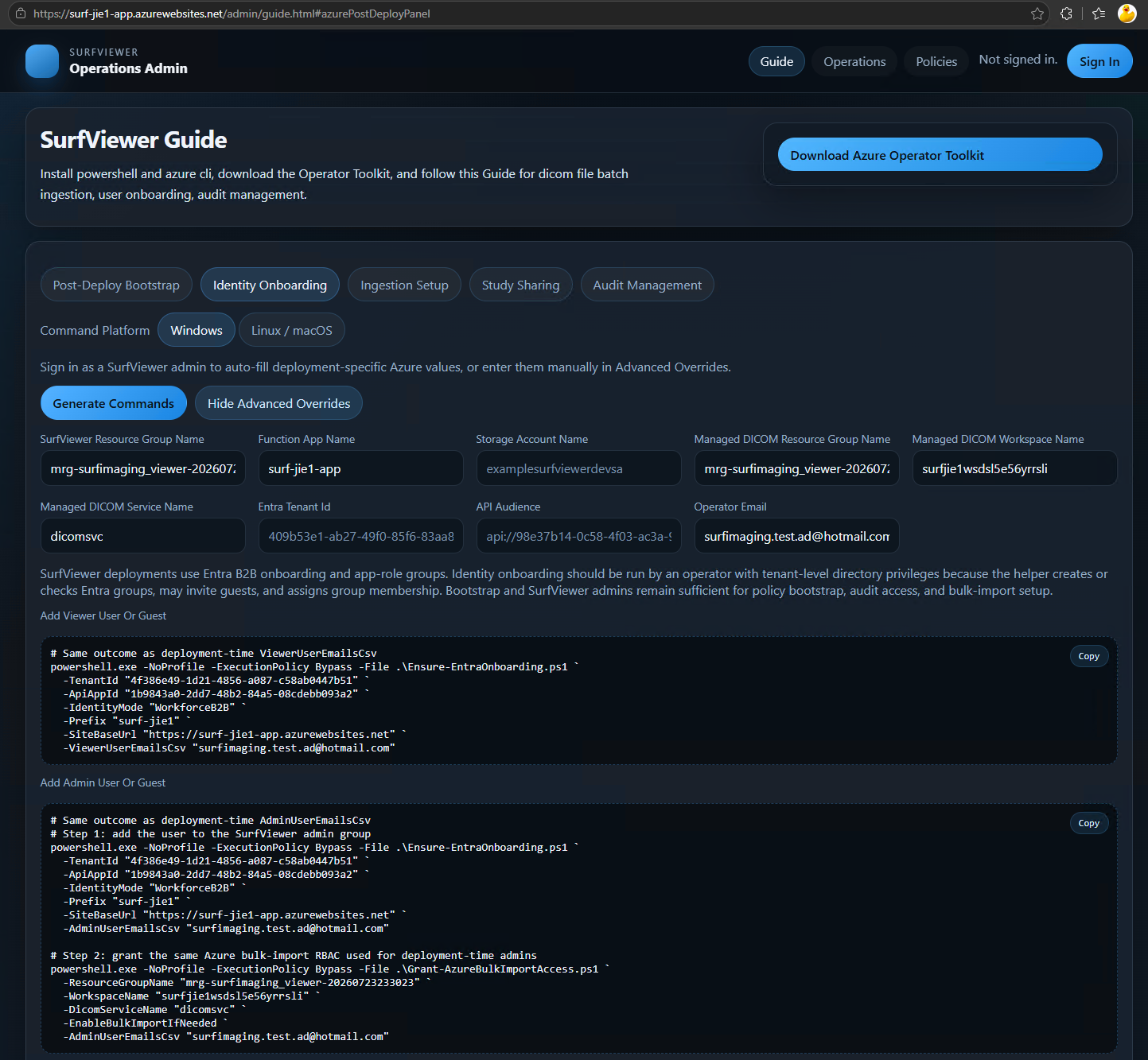Open the Operations navigation item
Screen dimensions: 1148x1060
[x=854, y=61]
